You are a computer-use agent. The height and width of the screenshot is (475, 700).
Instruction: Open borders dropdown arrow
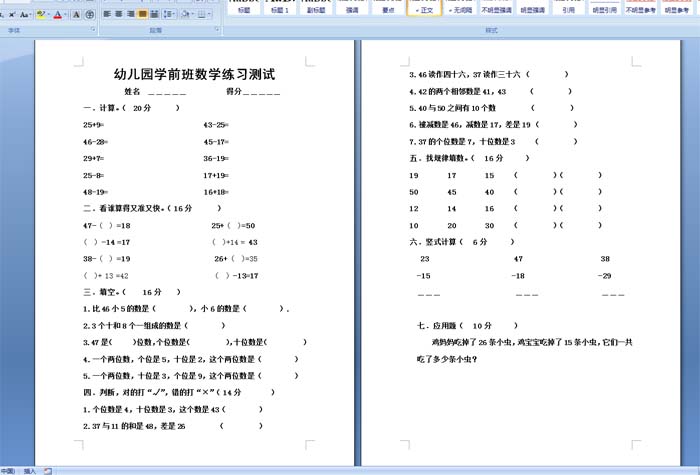pyautogui.click(x=209, y=14)
